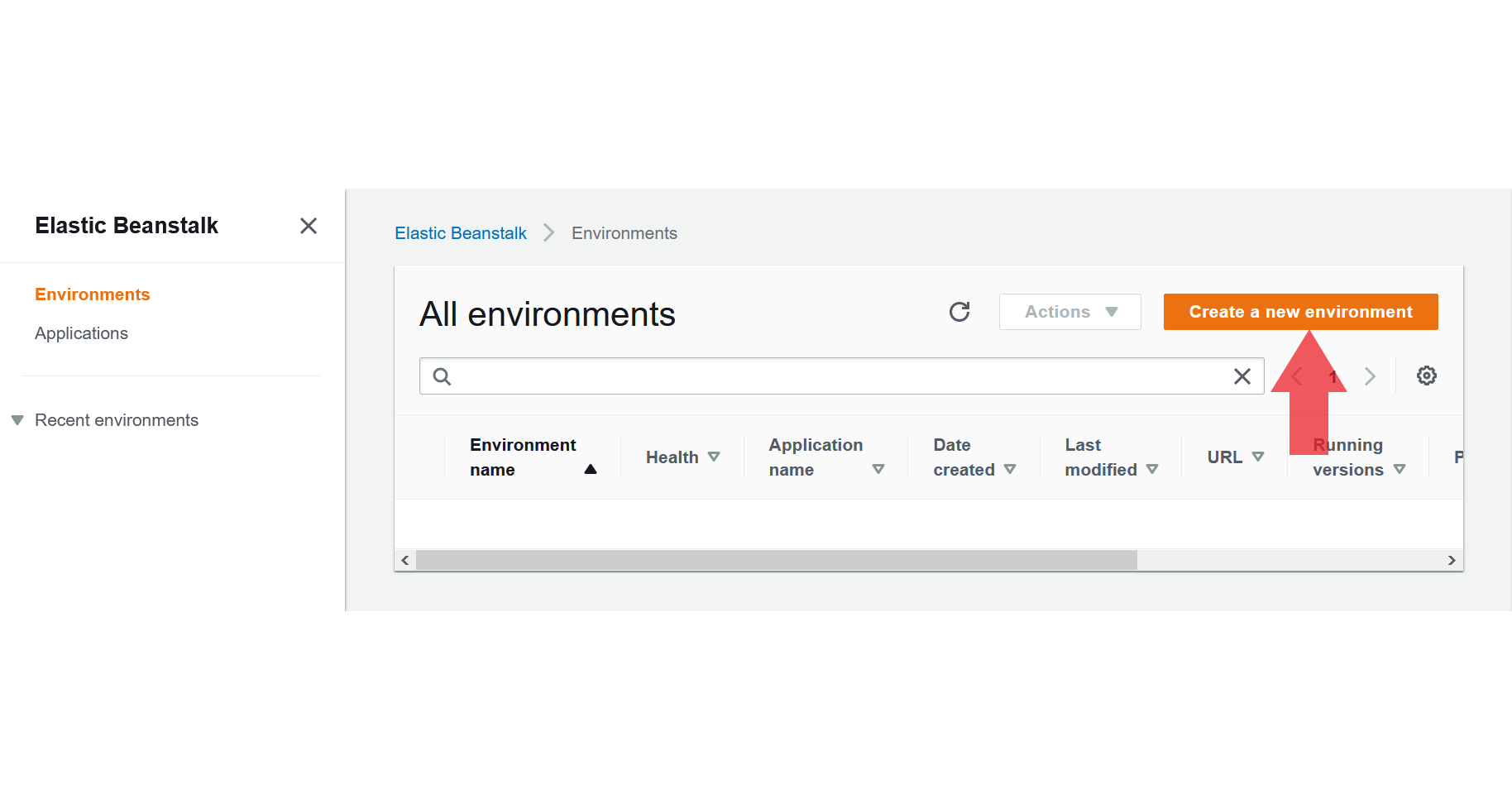
Task: Collapse the Recent environments section
Action: 17,420
